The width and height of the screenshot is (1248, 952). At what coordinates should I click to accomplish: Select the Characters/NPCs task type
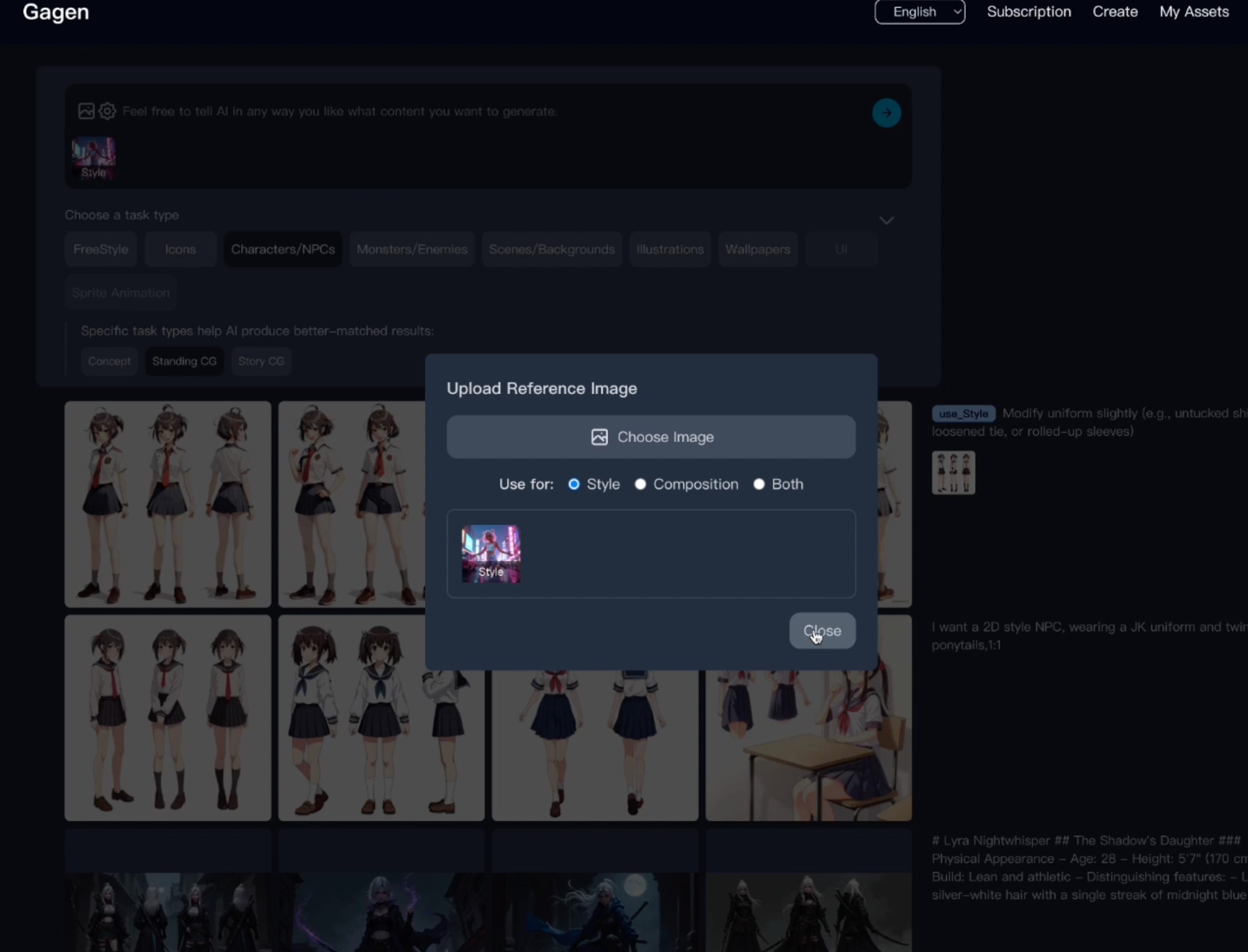[283, 249]
